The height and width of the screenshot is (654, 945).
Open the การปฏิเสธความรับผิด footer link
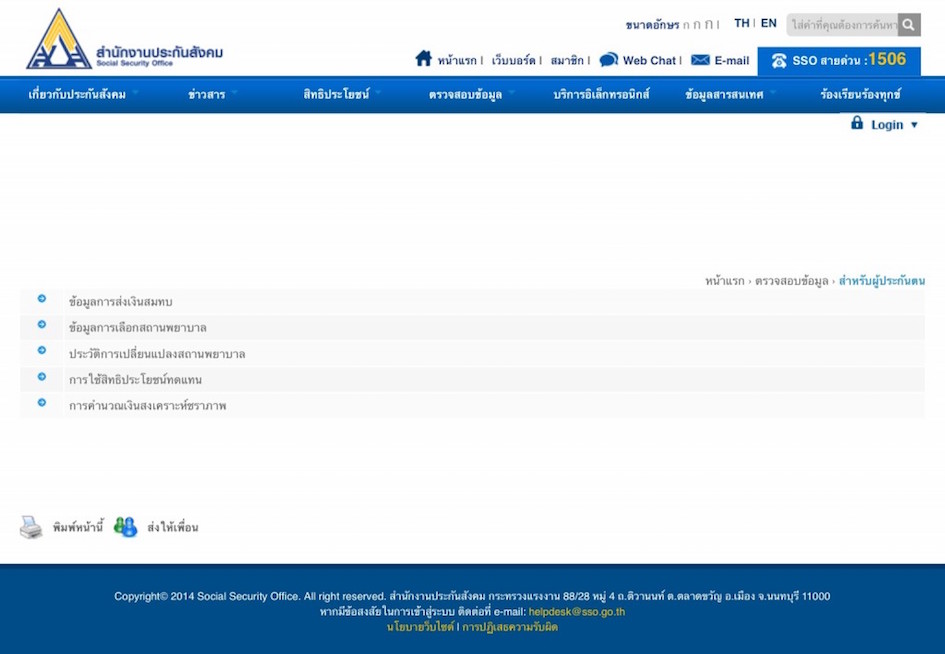[510, 627]
